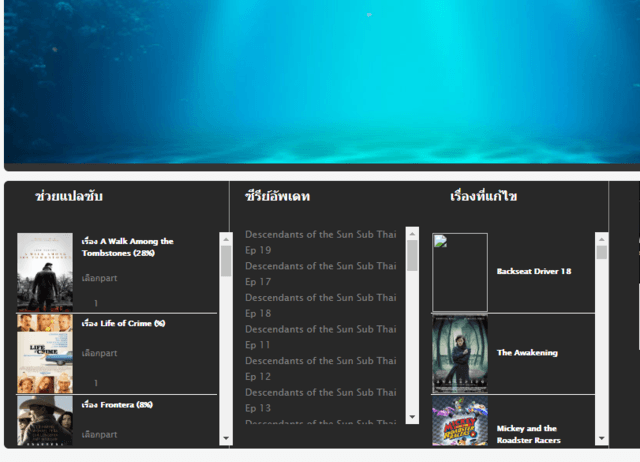Open The Awakening poster thumbnail
Viewport: 640px width, 462px height.
point(460,354)
